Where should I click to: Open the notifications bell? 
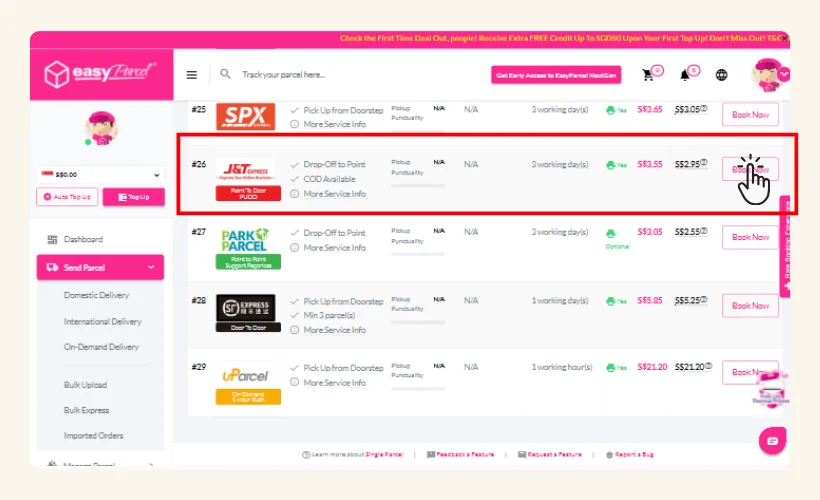[685, 75]
